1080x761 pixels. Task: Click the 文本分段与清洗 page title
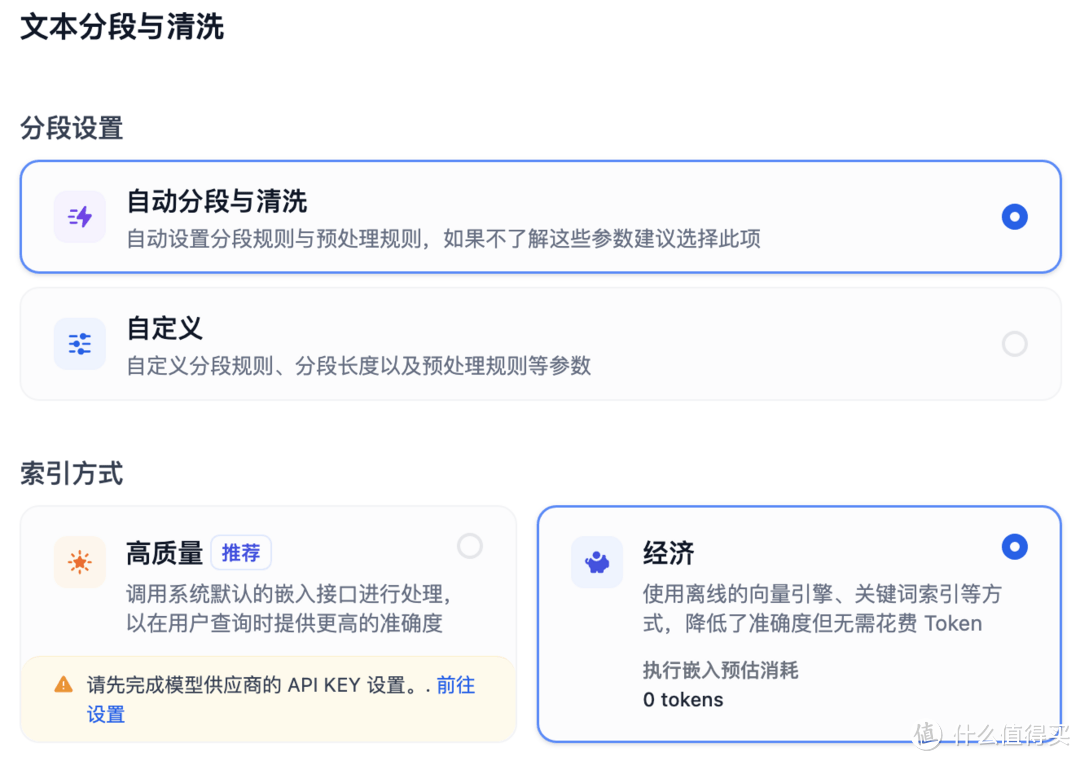point(120,27)
